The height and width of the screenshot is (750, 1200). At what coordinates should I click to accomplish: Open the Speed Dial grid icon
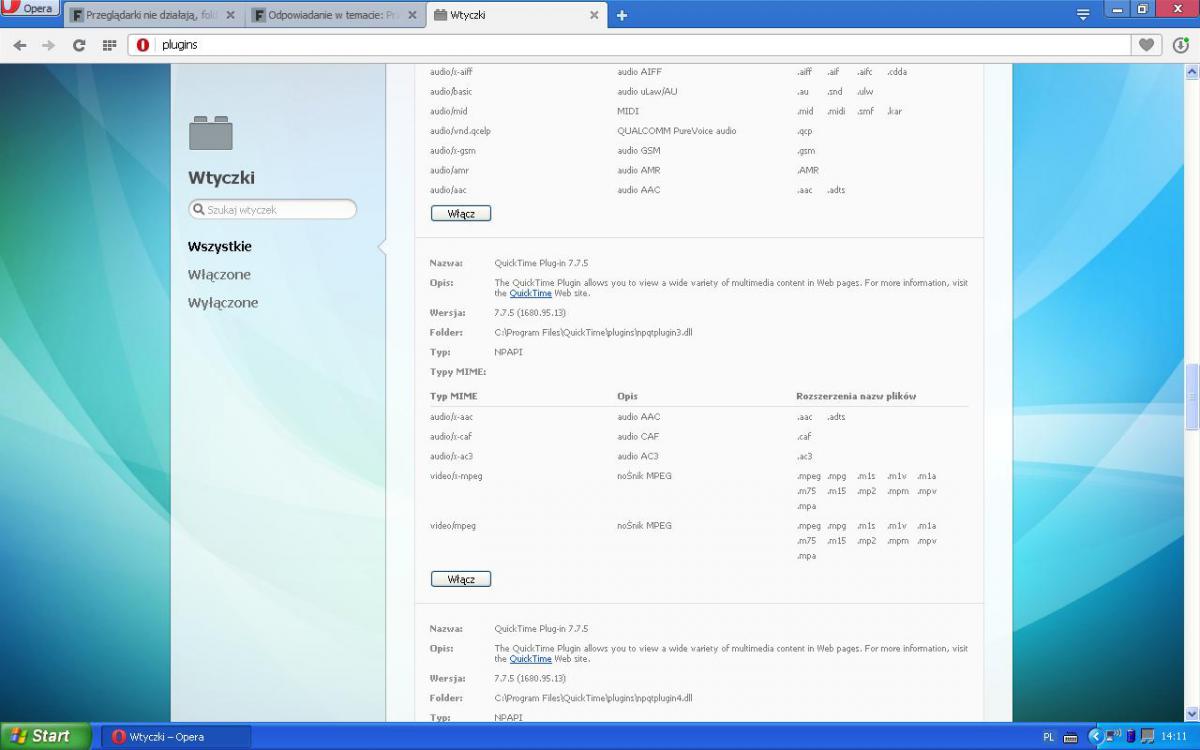[x=110, y=45]
